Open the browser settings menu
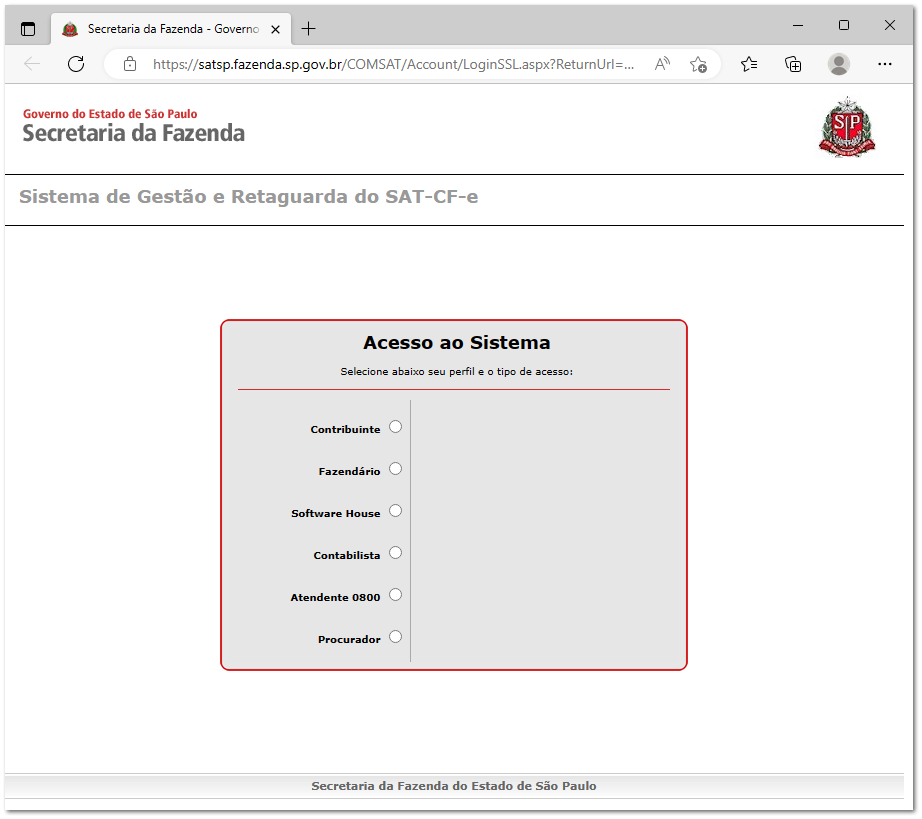The height and width of the screenshot is (819, 922). pos(885,63)
